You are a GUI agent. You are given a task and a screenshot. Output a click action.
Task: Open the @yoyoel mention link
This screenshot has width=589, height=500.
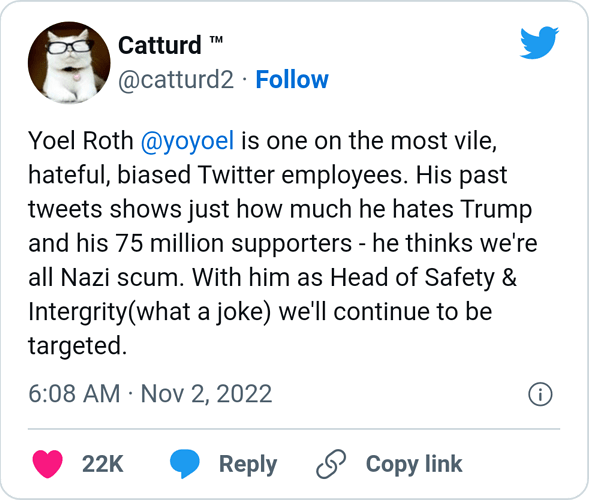click(x=187, y=141)
